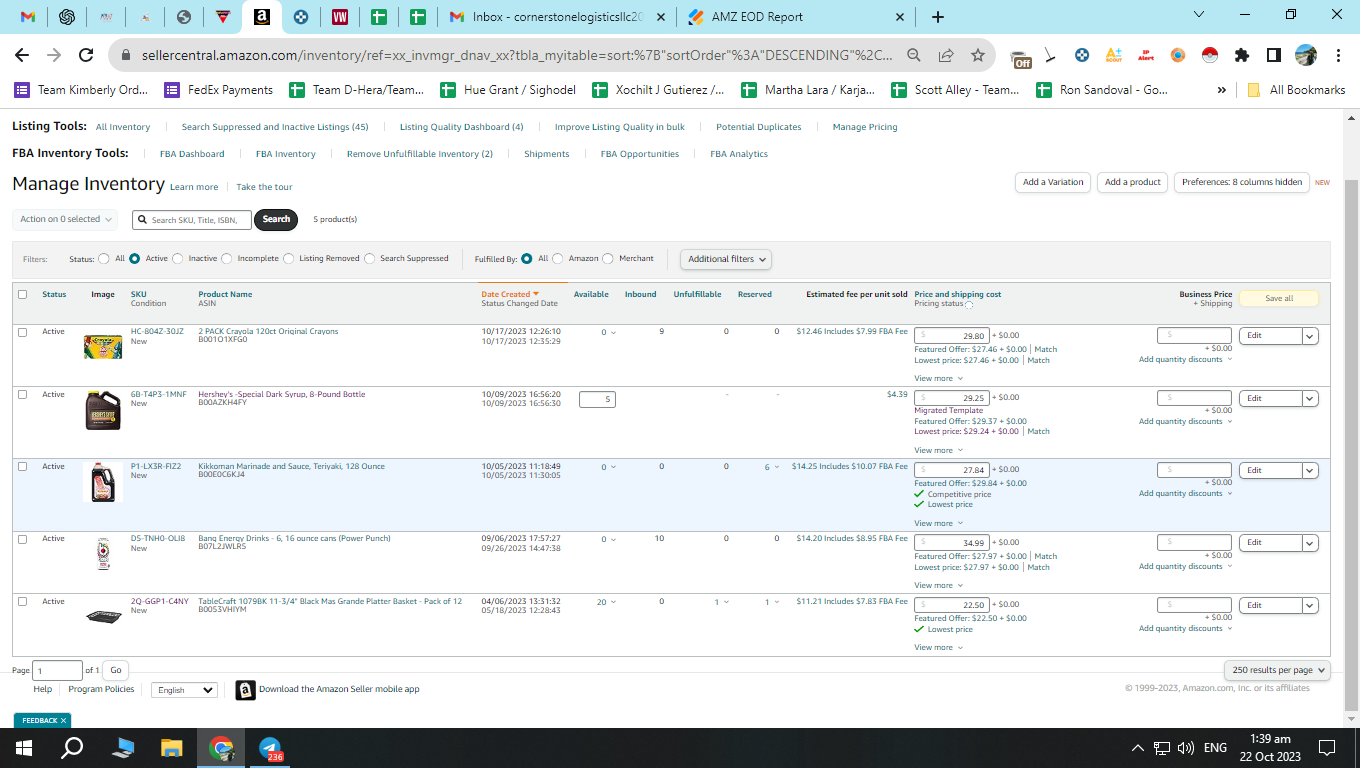This screenshot has height=768, width=1360.
Task: Click the volume speaker icon in system tray
Action: click(x=1186, y=748)
